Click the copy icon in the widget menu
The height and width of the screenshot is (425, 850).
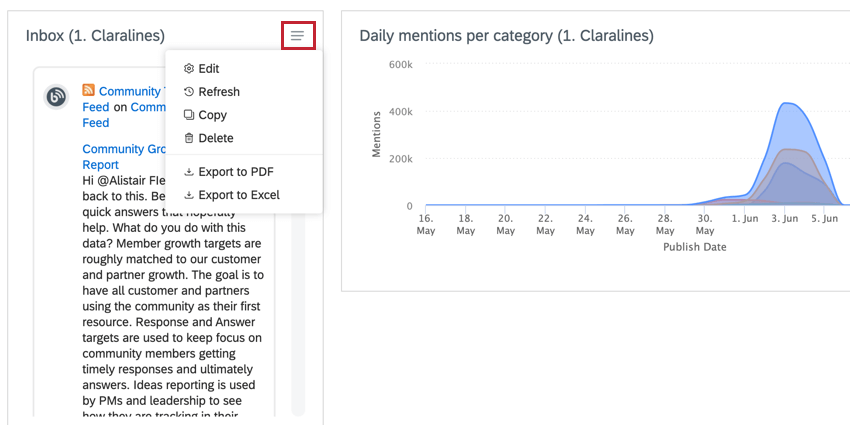pyautogui.click(x=189, y=115)
